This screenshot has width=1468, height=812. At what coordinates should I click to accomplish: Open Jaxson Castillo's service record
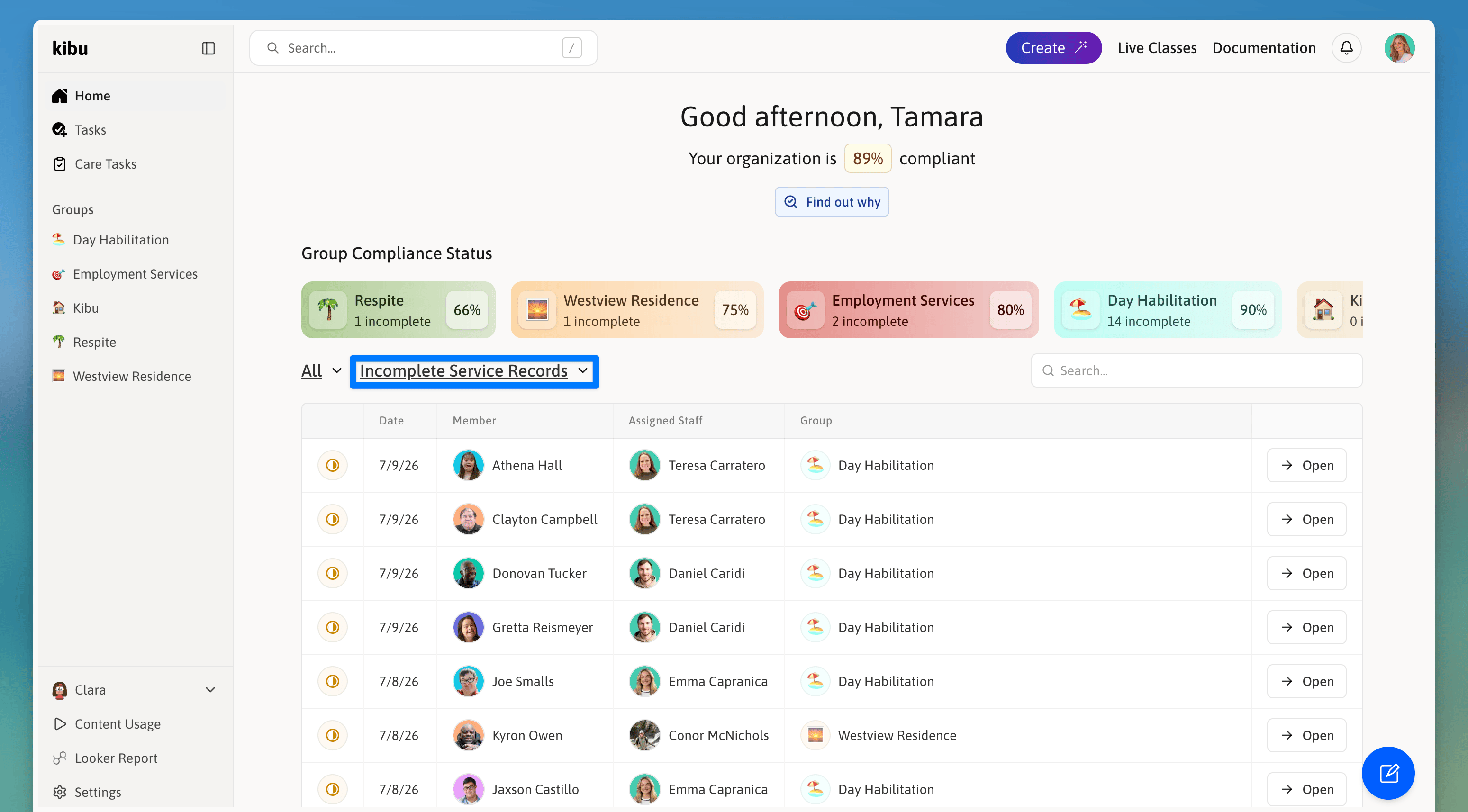[x=1306, y=789]
